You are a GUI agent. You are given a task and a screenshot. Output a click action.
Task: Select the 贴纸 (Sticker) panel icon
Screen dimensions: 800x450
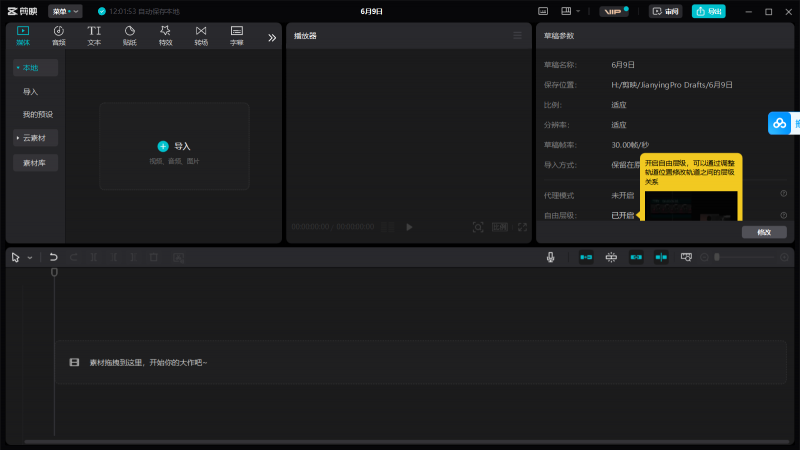(130, 35)
